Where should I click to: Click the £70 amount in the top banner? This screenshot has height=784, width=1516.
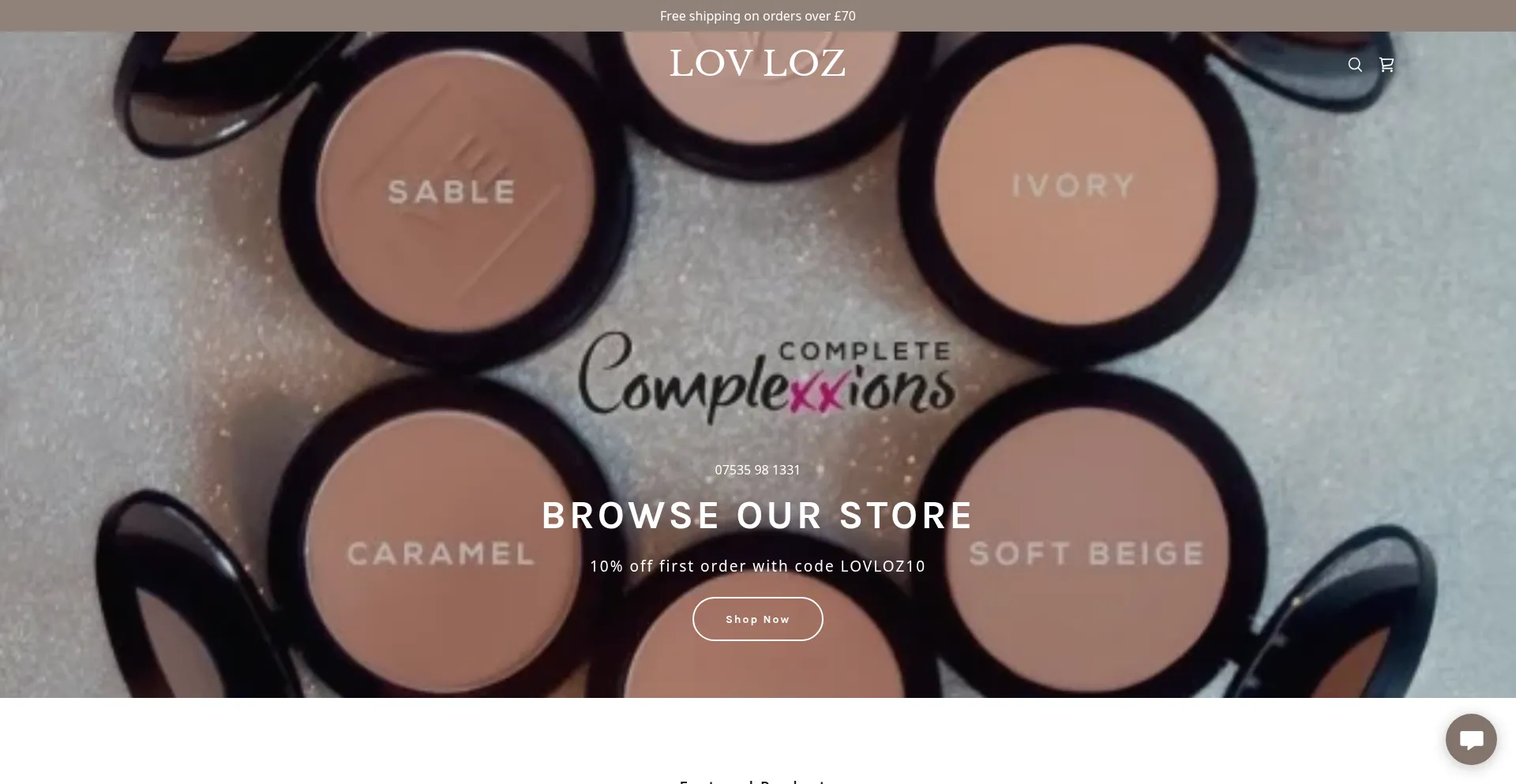[845, 16]
